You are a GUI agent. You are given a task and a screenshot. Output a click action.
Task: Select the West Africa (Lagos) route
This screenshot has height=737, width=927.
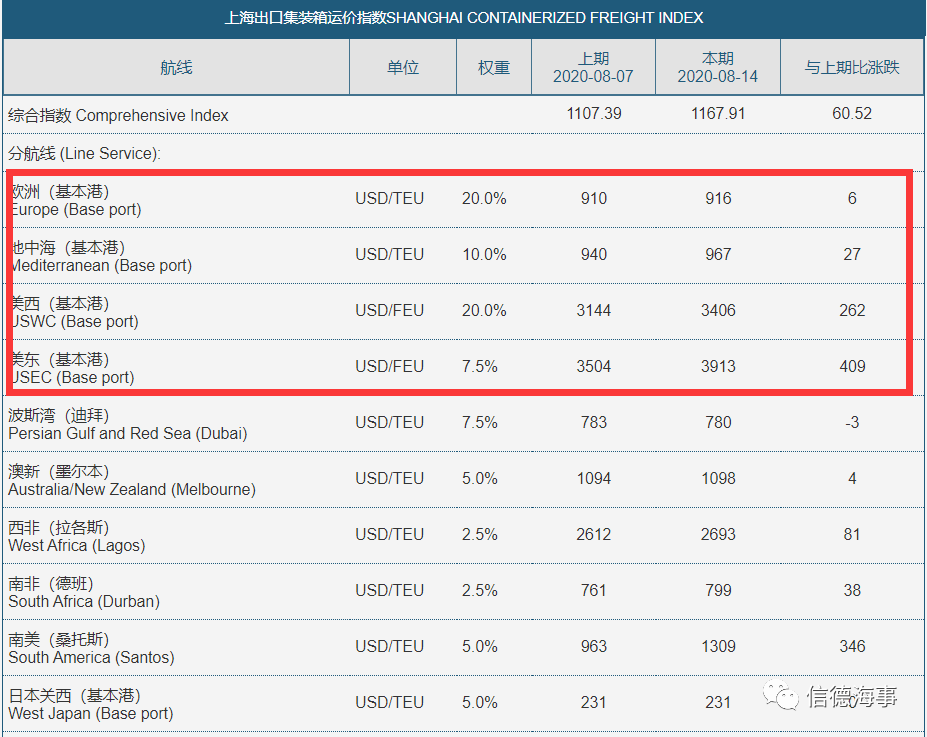coord(77,536)
